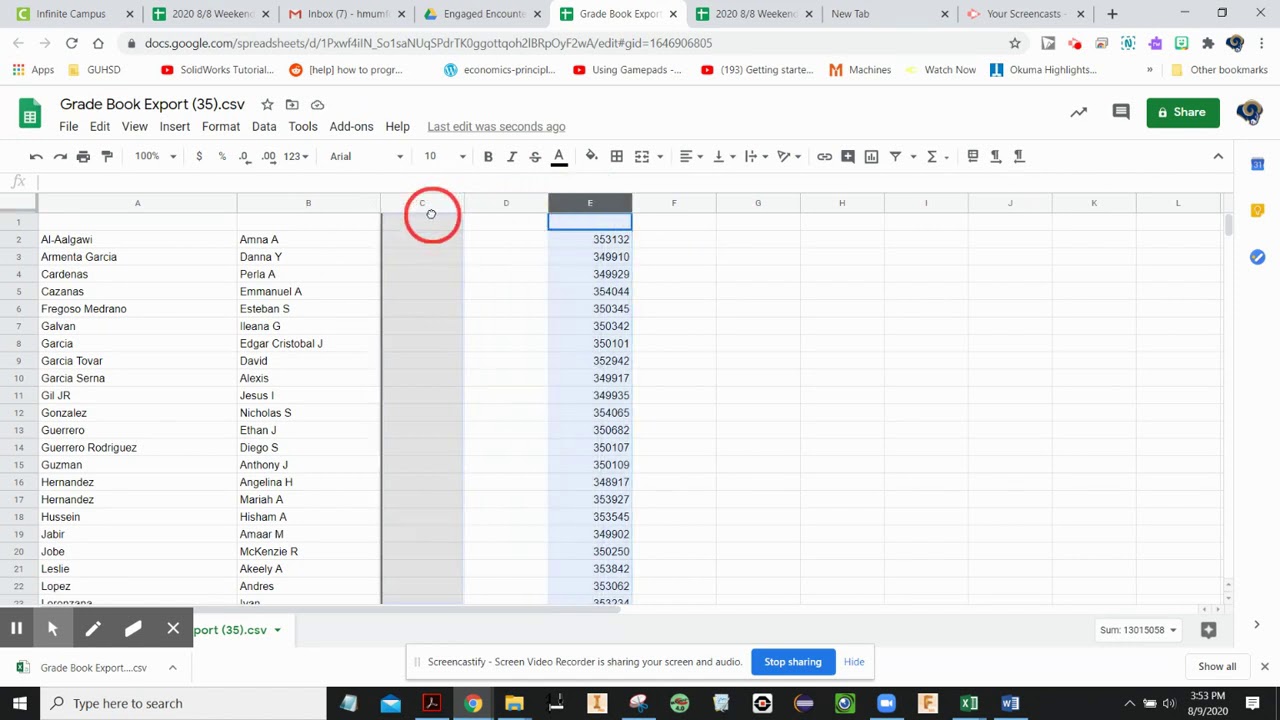Open 'Last edit was seconds ago' history link
The height and width of the screenshot is (720, 1280).
coord(496,127)
